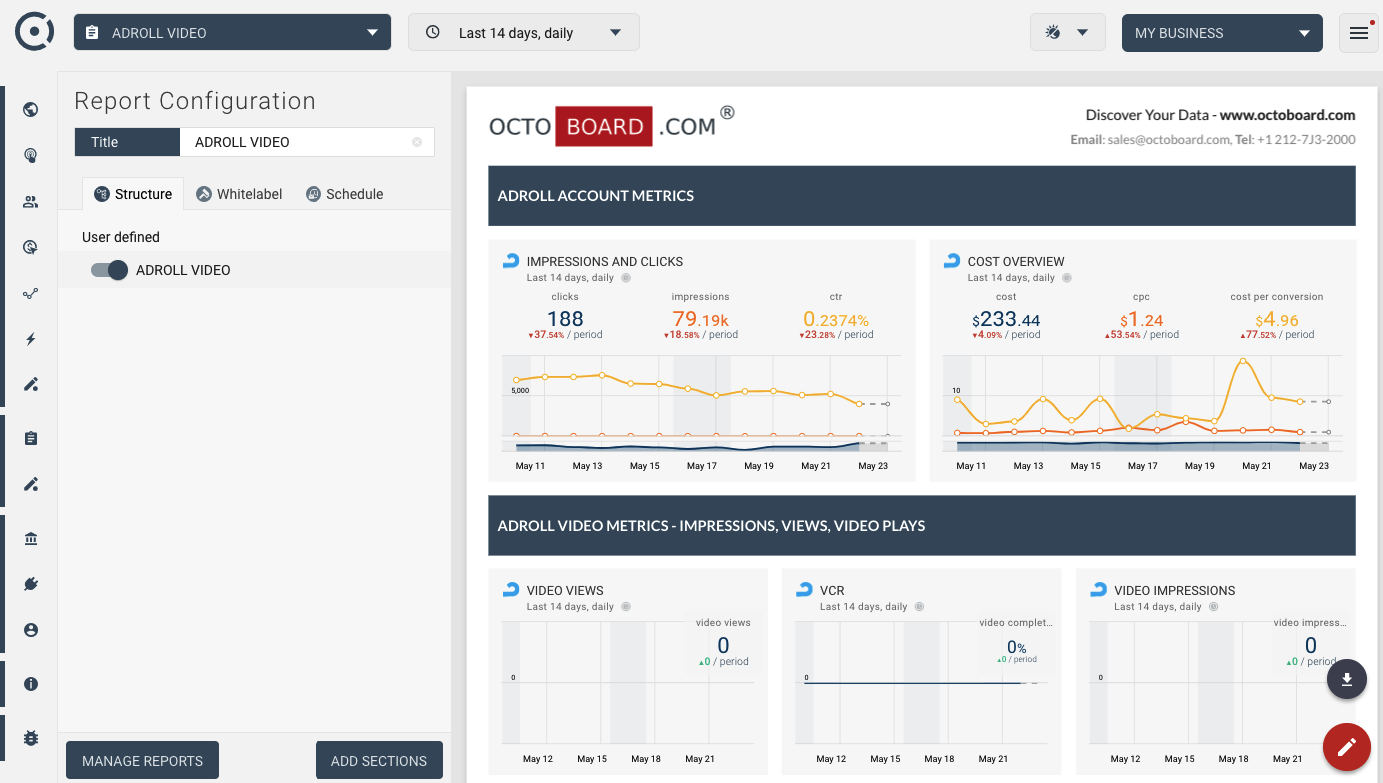Click the ADD SECTIONS button

click(379, 761)
